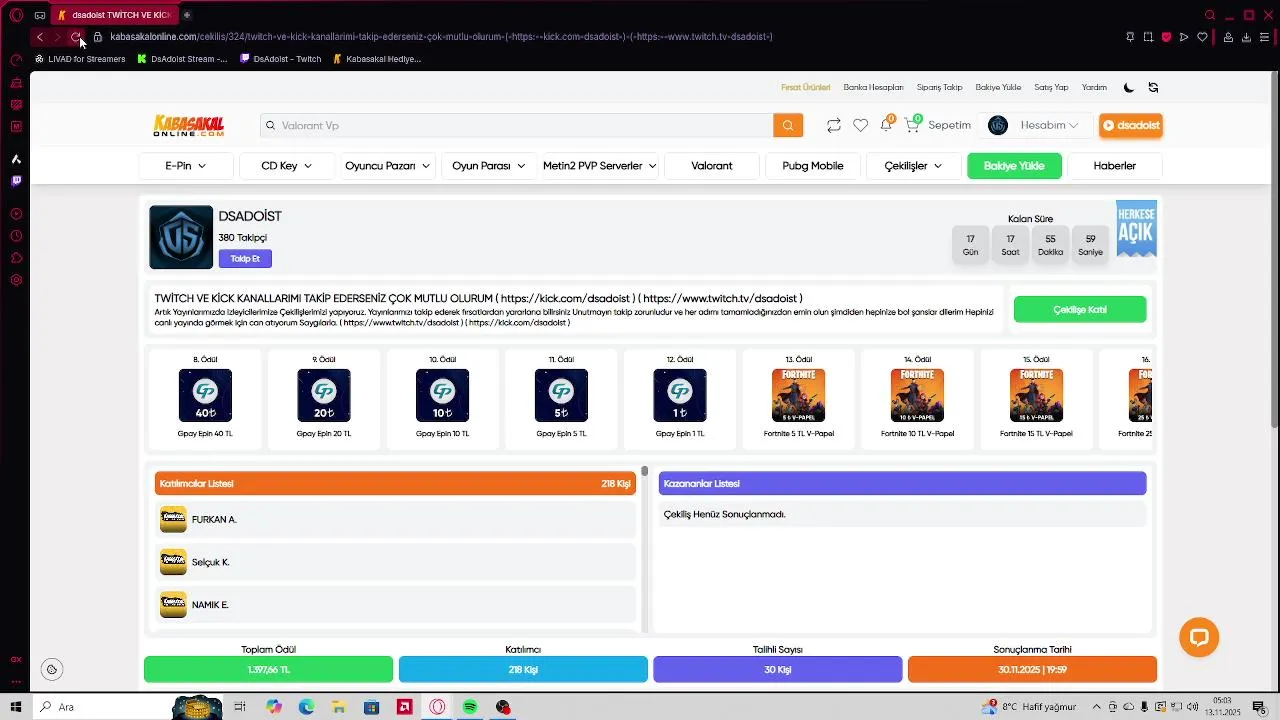Viewport: 1280px width, 720px height.
Task: Expand the Çekilişler dropdown
Action: [x=913, y=166]
